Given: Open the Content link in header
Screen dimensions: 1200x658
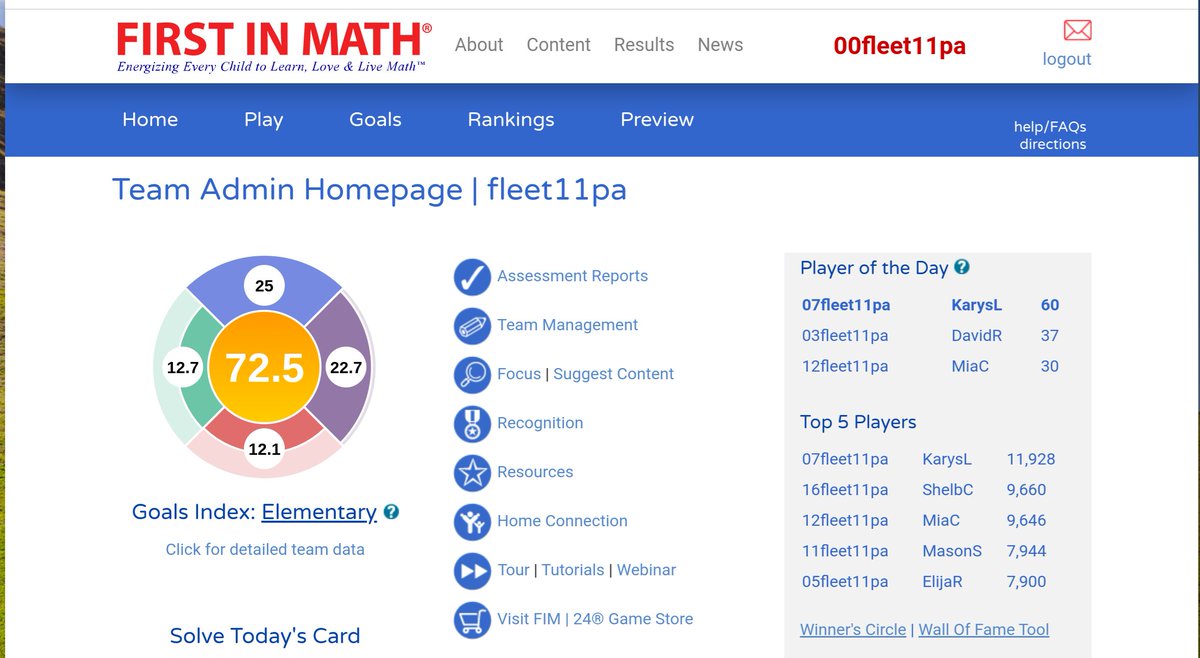Looking at the screenshot, I should tap(558, 45).
